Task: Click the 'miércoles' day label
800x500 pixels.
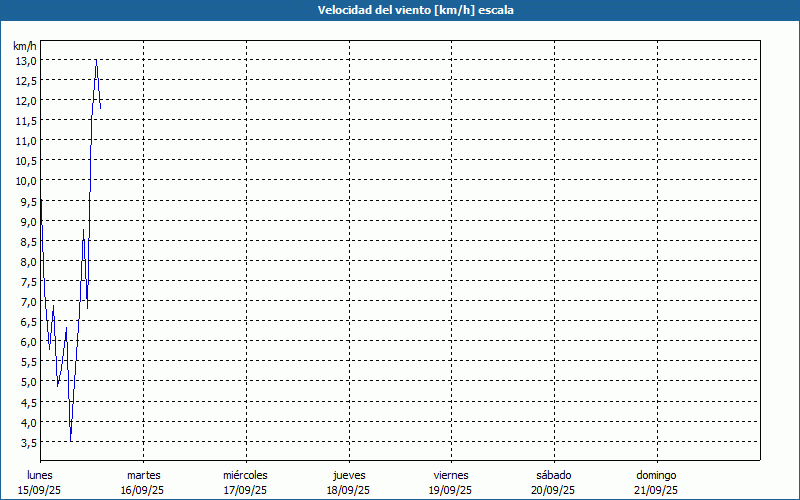Action: point(245,475)
